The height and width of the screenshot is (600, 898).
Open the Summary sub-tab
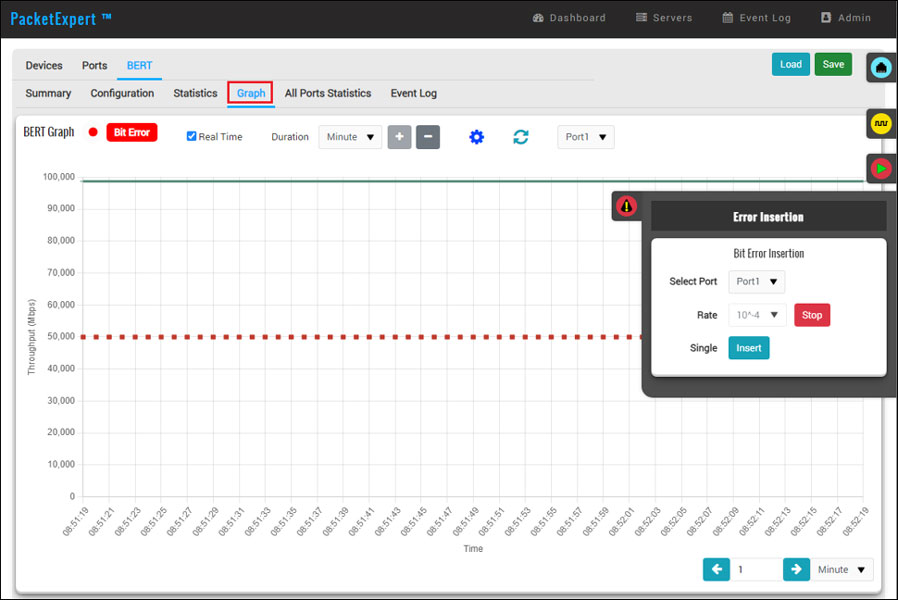(48, 93)
